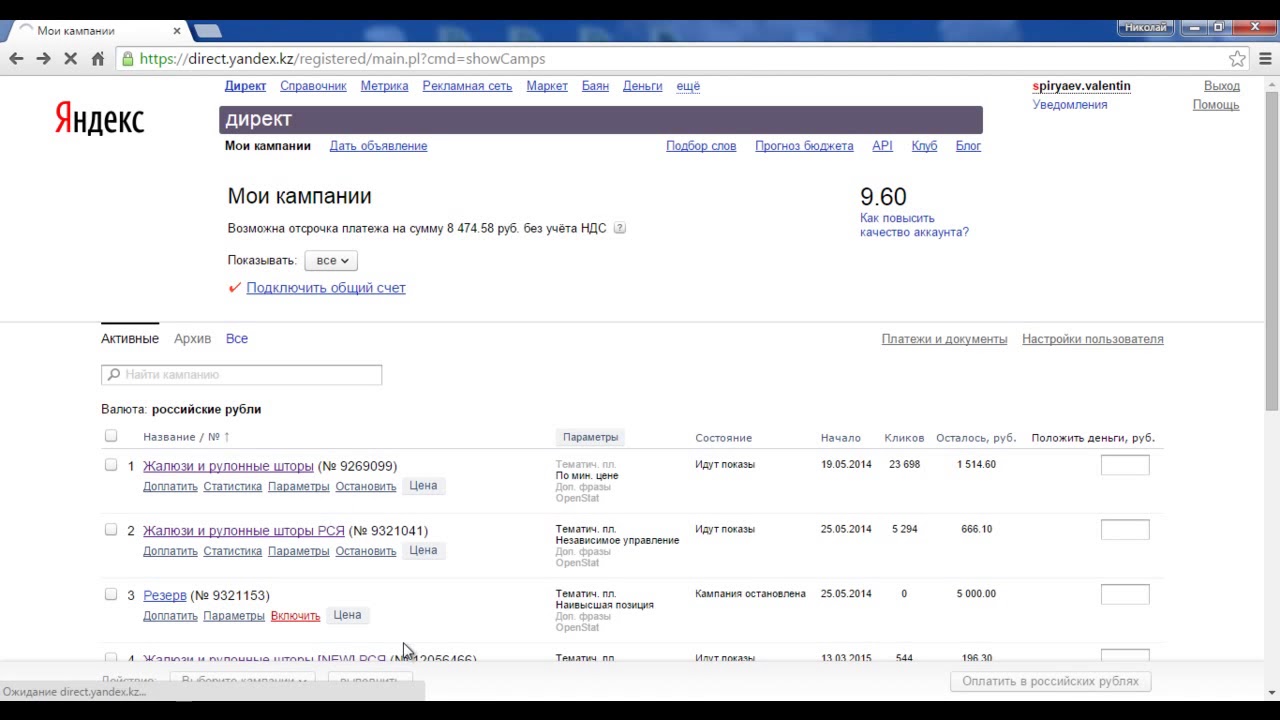Stop page loading with the X button
This screenshot has width=1280, height=720.
70,59
